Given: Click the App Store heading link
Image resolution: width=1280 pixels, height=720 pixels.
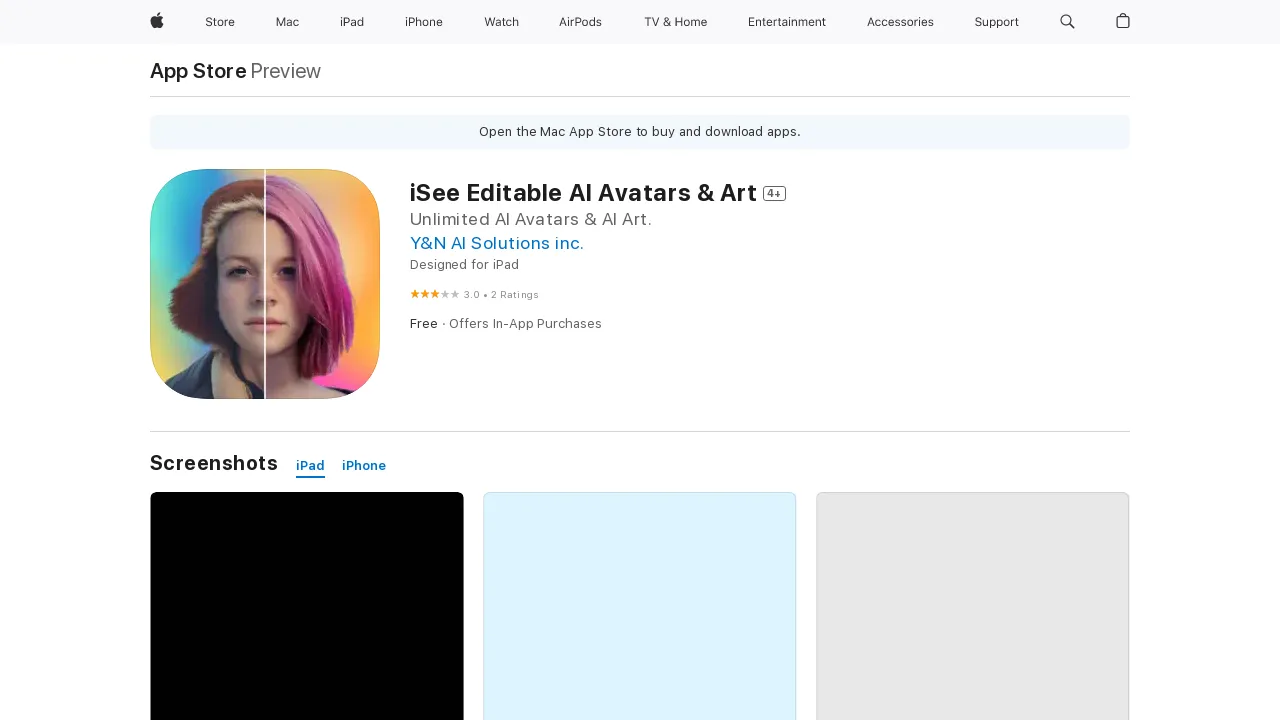Looking at the screenshot, I should pyautogui.click(x=198, y=71).
